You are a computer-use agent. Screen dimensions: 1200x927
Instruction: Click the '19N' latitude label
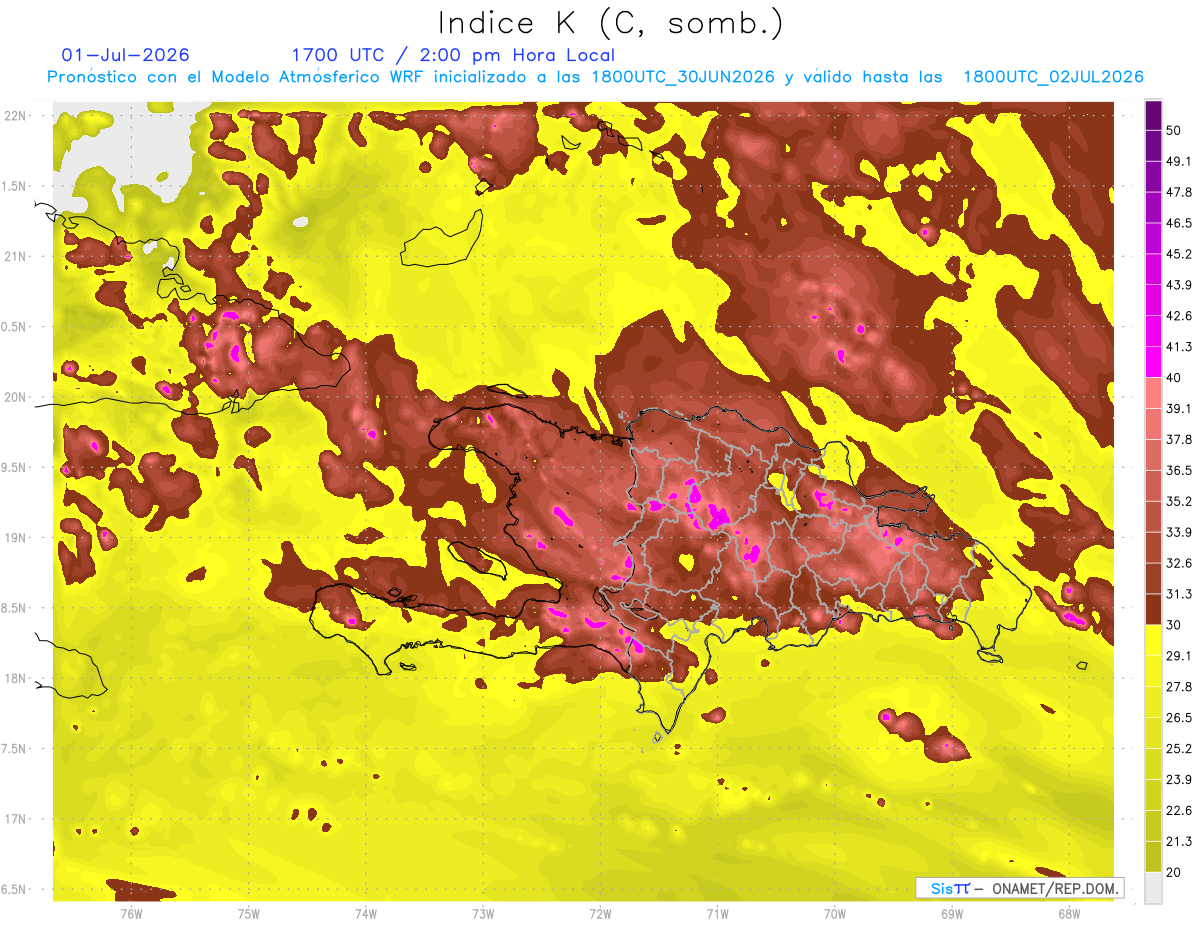point(16,538)
